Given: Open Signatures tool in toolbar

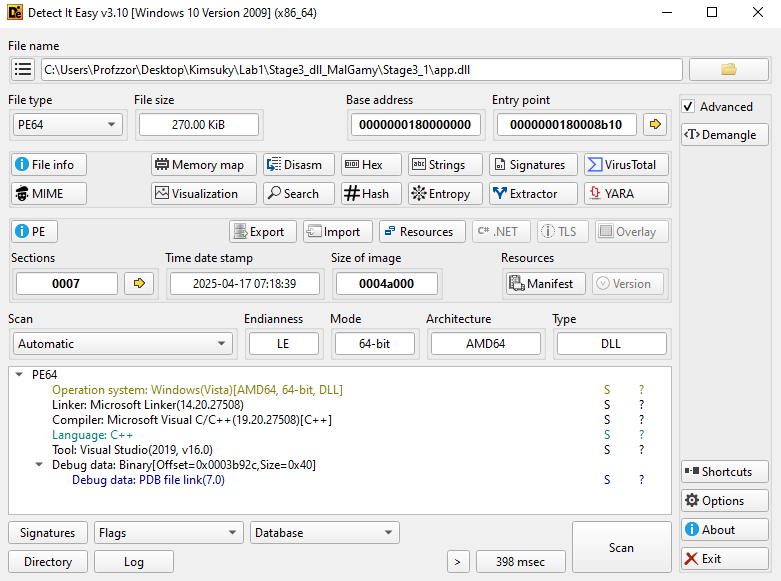Looking at the screenshot, I should (x=533, y=164).
